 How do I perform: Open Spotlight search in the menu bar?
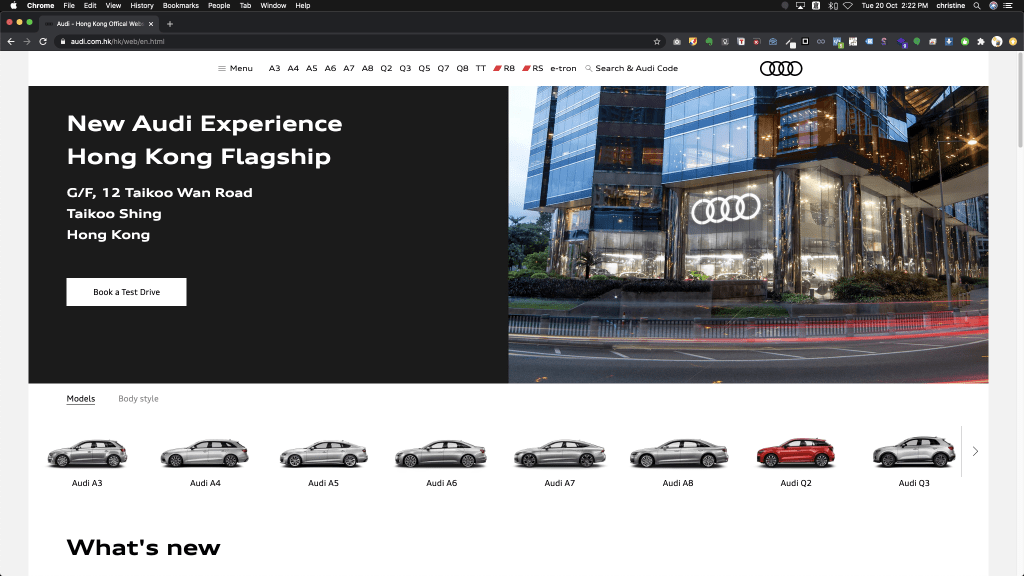click(x=977, y=5)
